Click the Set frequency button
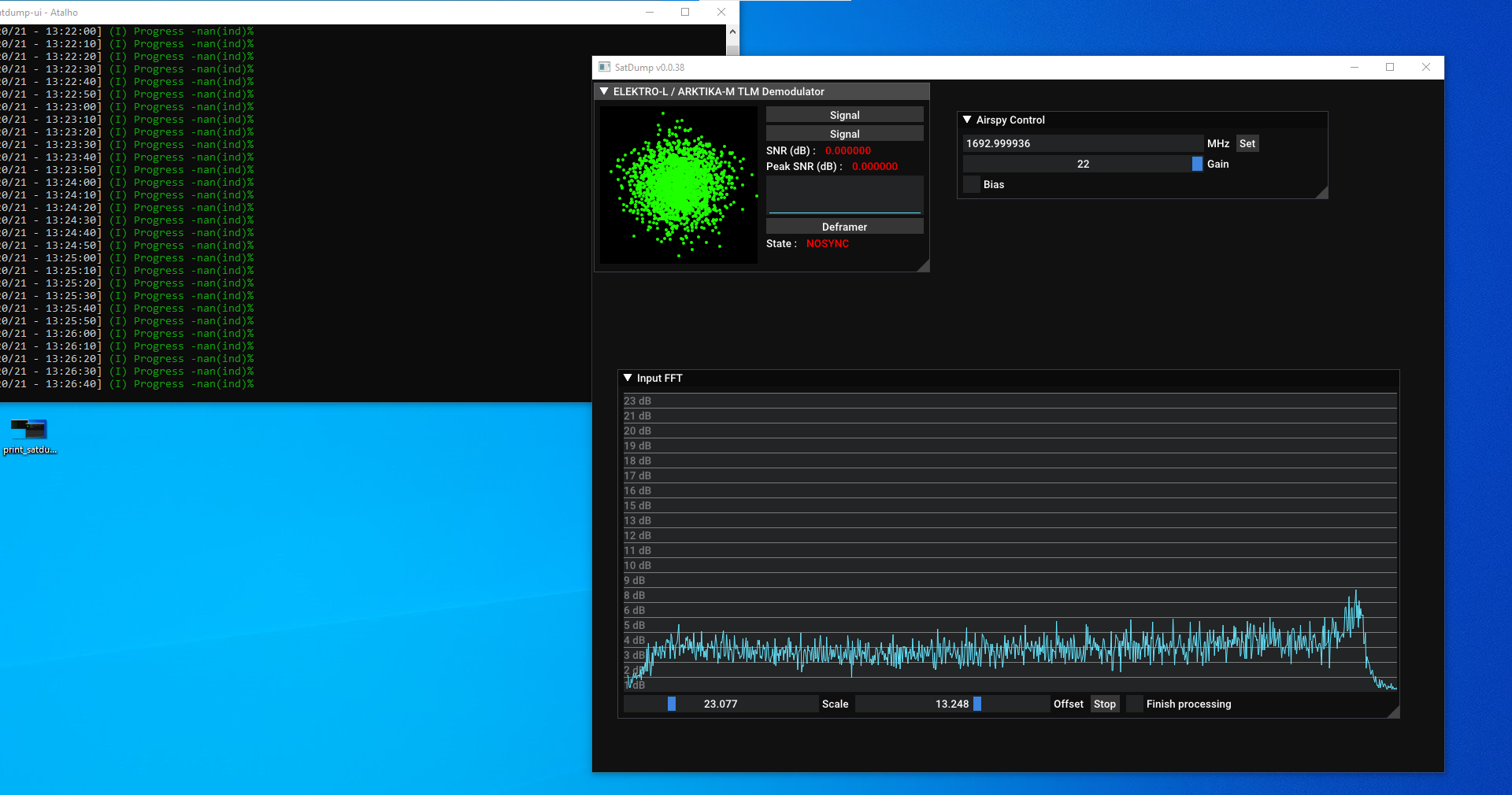This screenshot has height=795, width=1512. click(x=1247, y=143)
